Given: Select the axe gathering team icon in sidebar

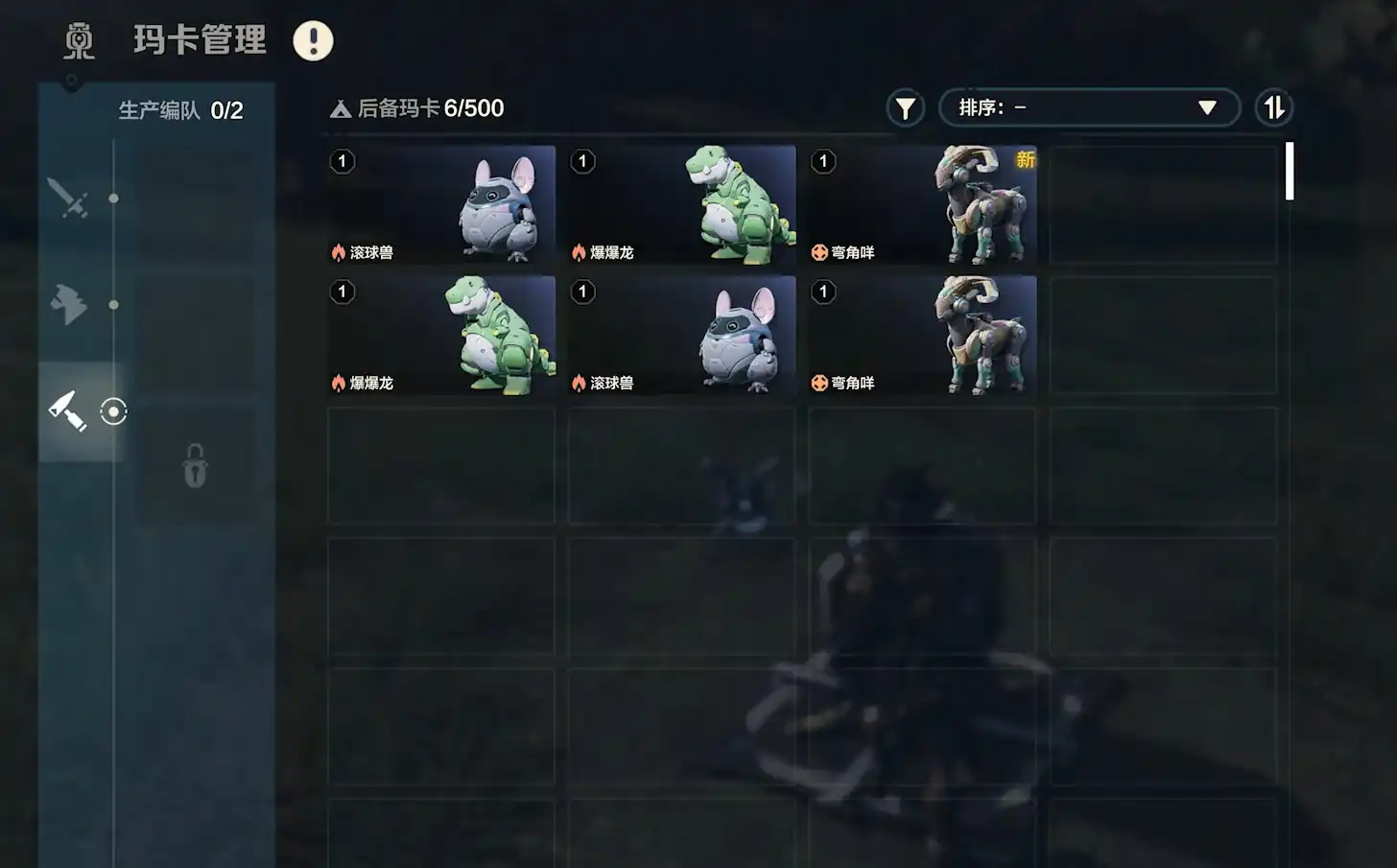Looking at the screenshot, I should tap(68, 305).
